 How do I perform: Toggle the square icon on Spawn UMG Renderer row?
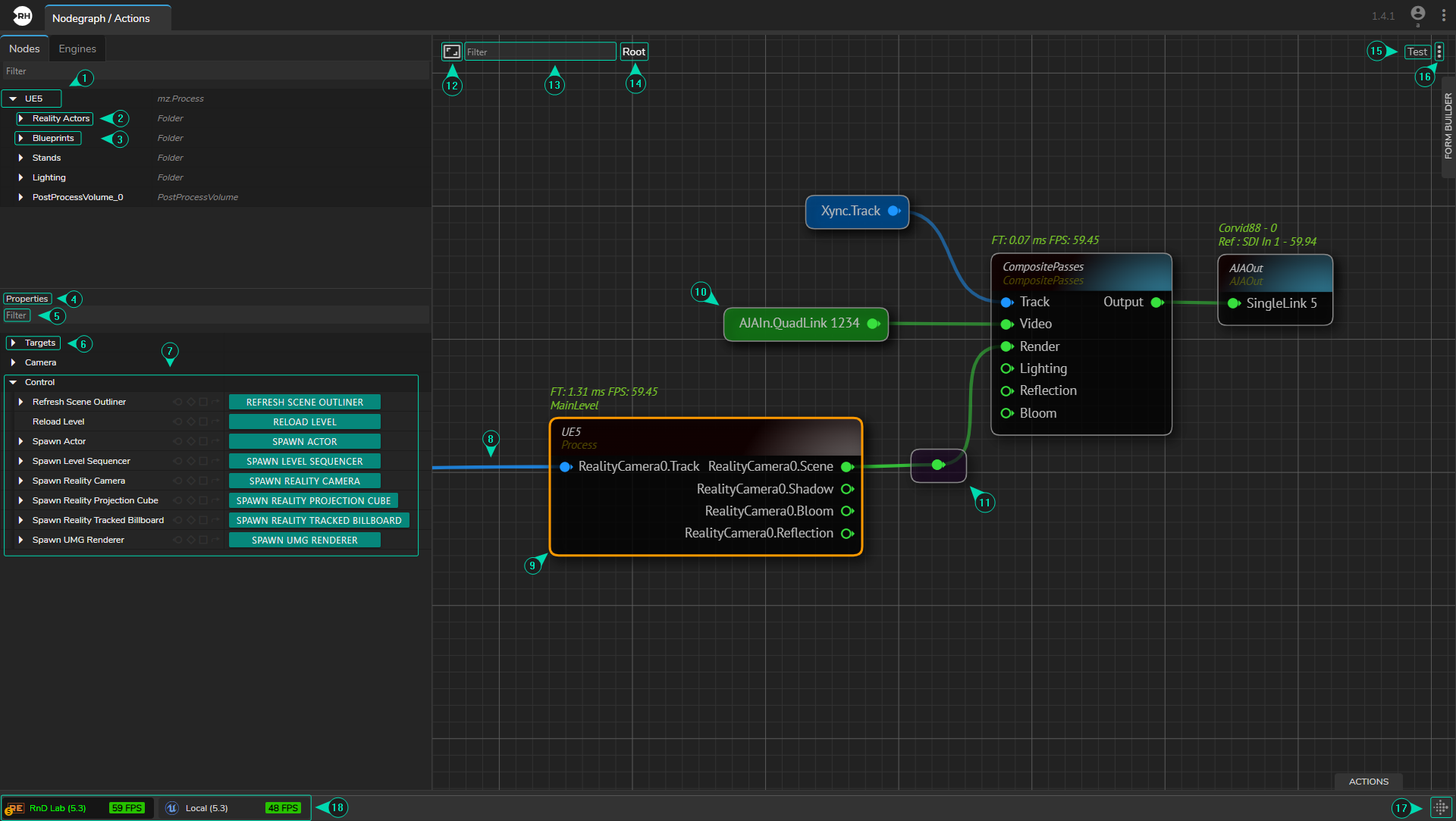coord(203,541)
